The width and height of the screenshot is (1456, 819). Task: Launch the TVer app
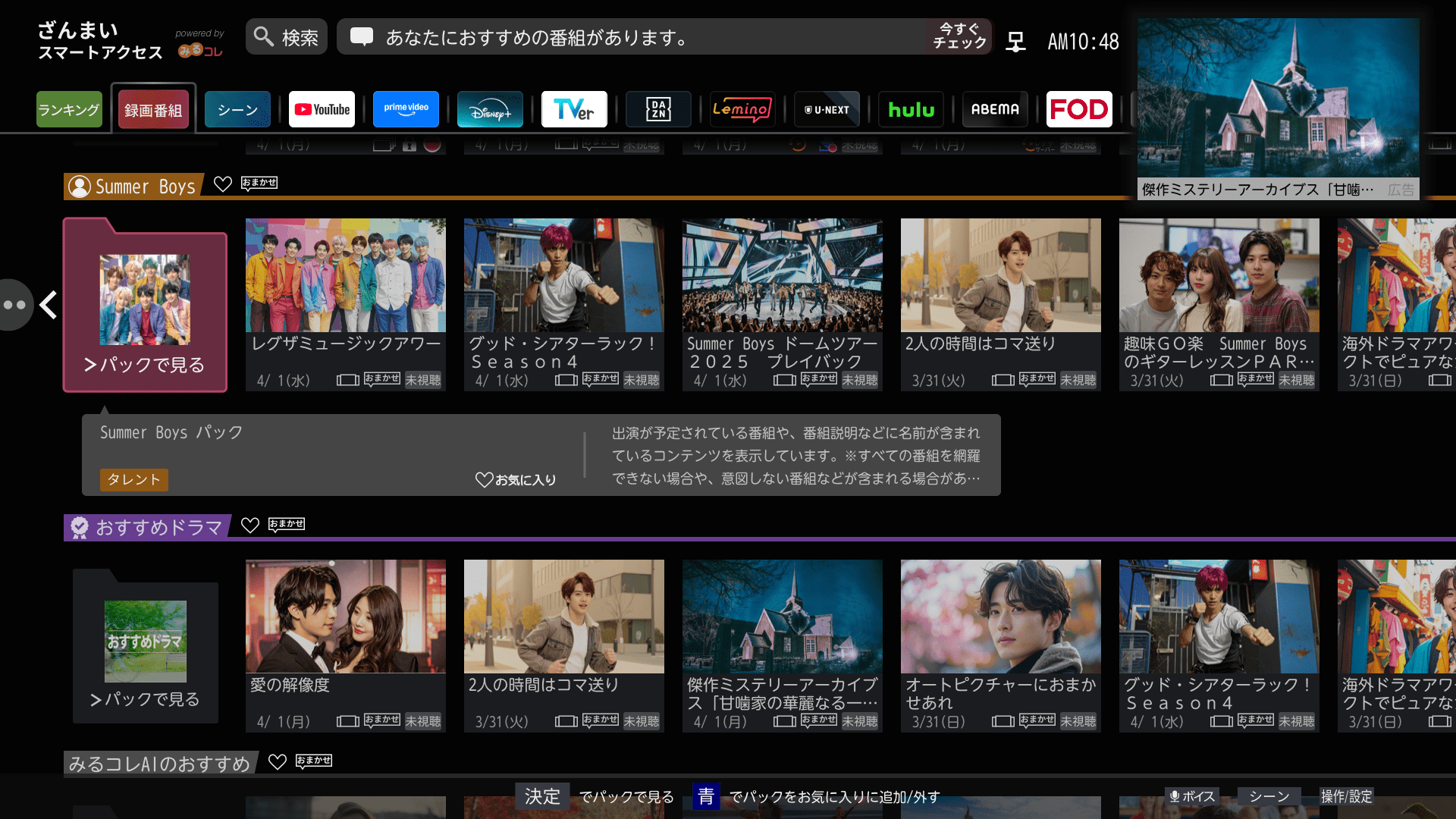[574, 109]
